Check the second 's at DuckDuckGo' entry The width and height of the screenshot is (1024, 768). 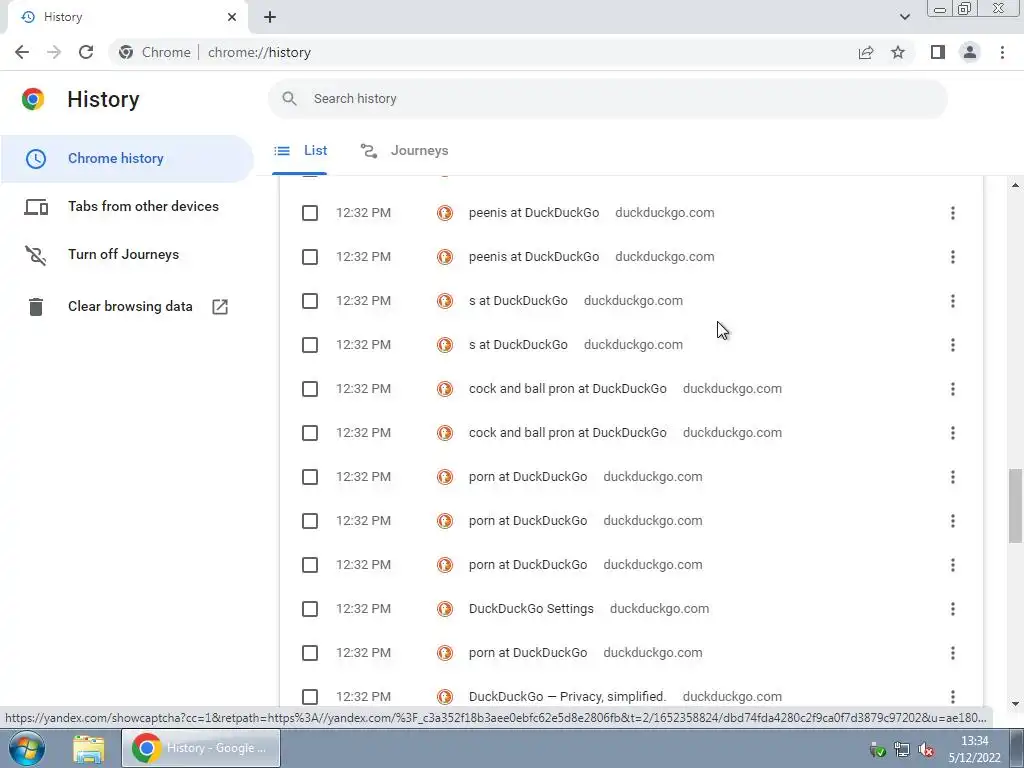pos(310,345)
